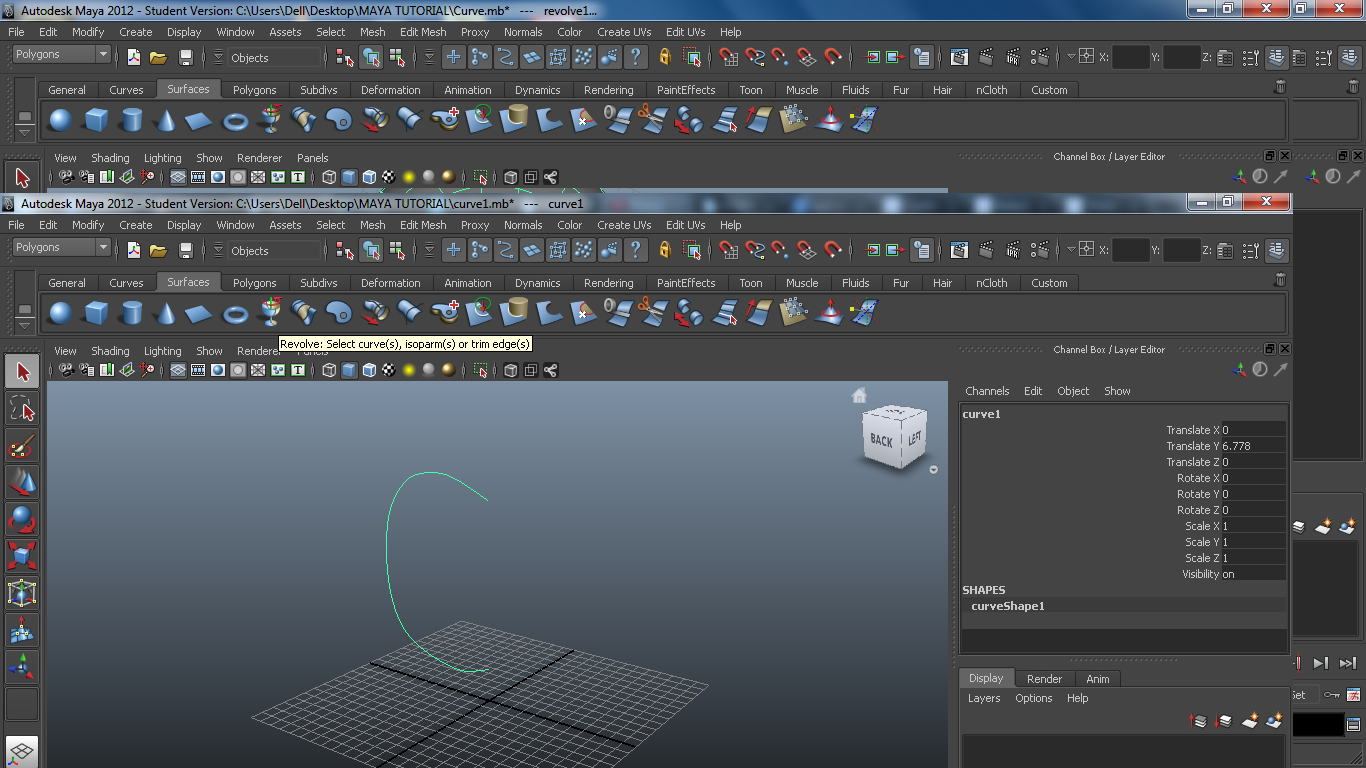The width and height of the screenshot is (1366, 768).
Task: Toggle wireframe display in curve1 viewport toolbar
Action: 329,370
